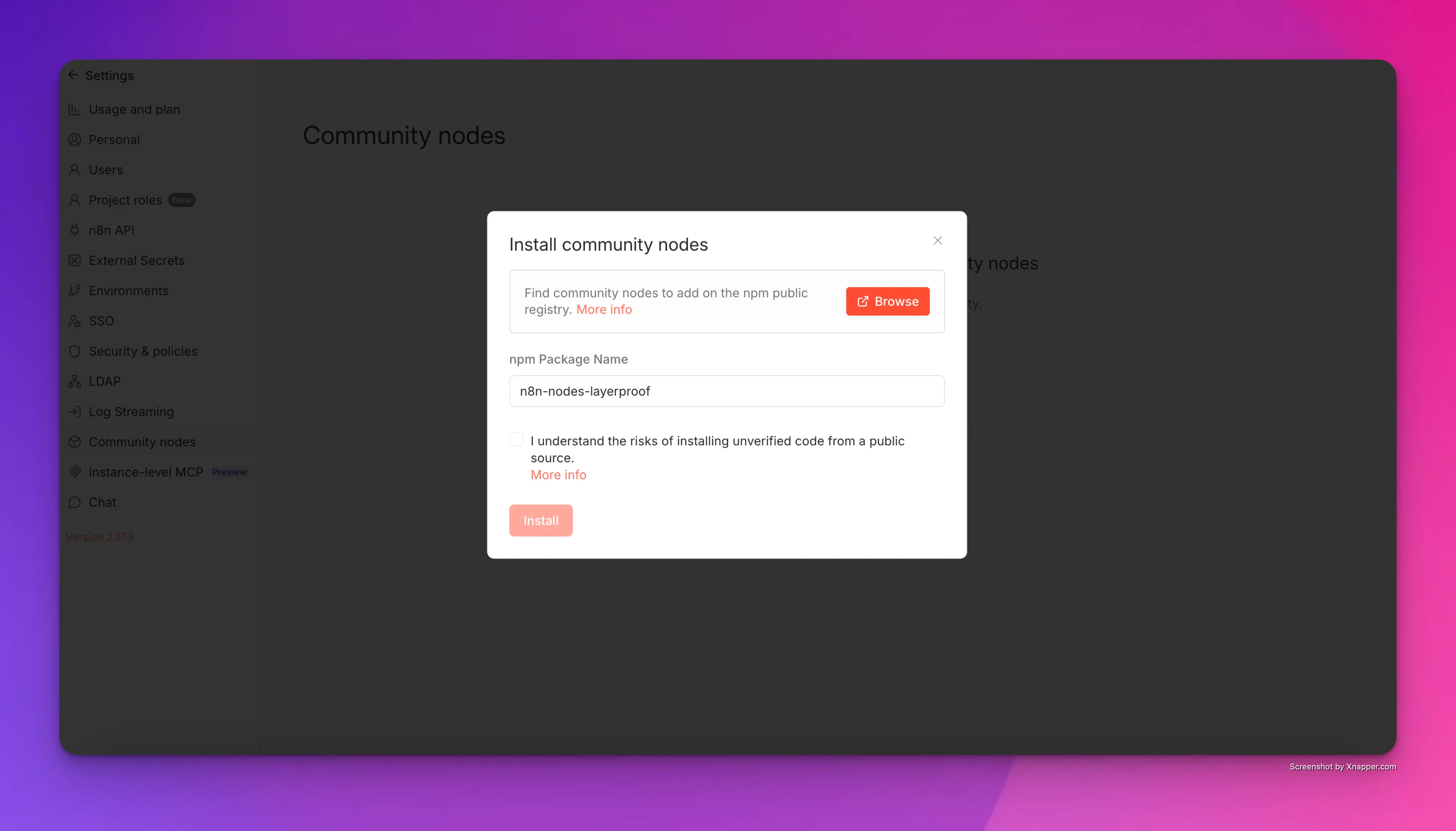
Task: Close the Install community nodes dialog
Action: [937, 240]
